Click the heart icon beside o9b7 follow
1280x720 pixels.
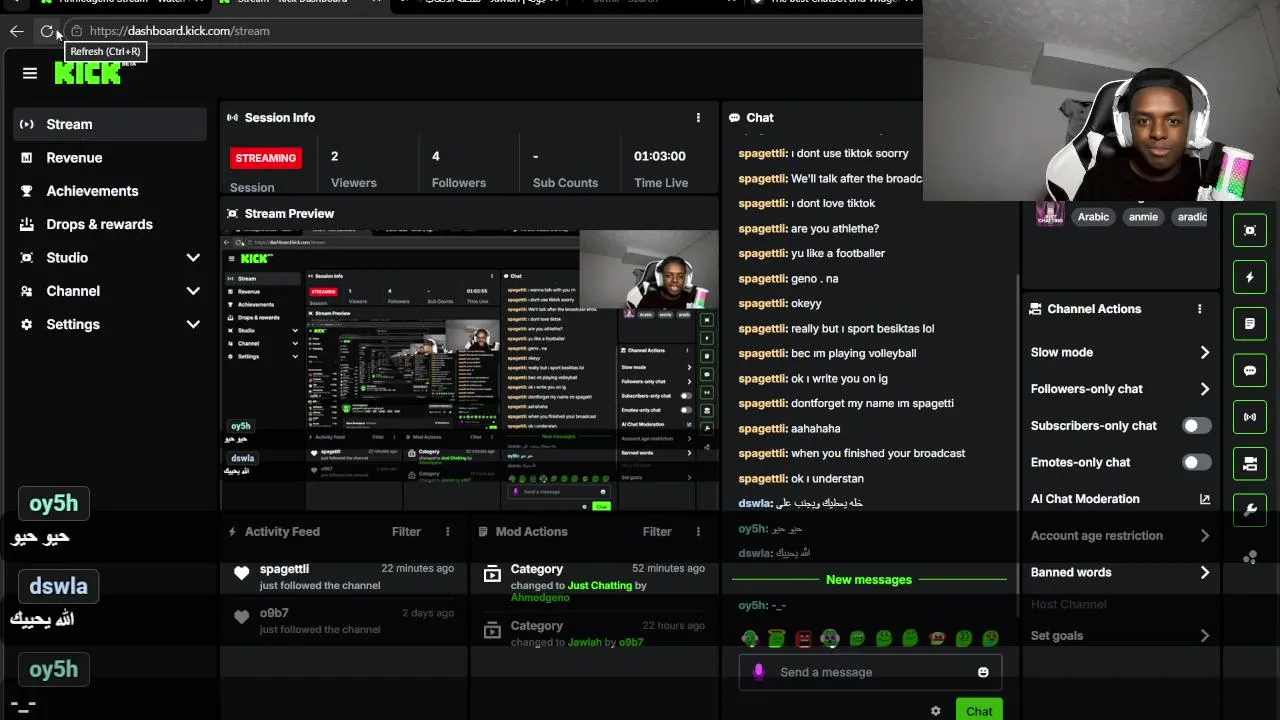pos(241,617)
